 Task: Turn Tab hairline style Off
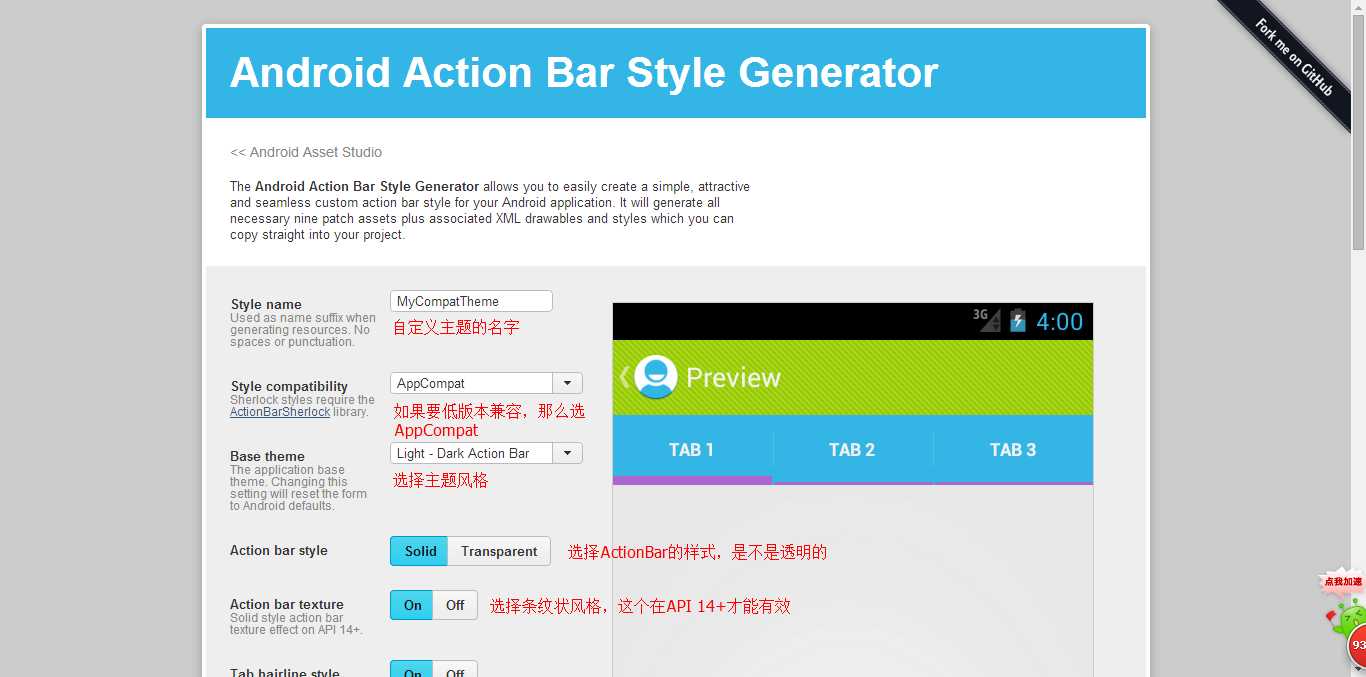tap(455, 670)
